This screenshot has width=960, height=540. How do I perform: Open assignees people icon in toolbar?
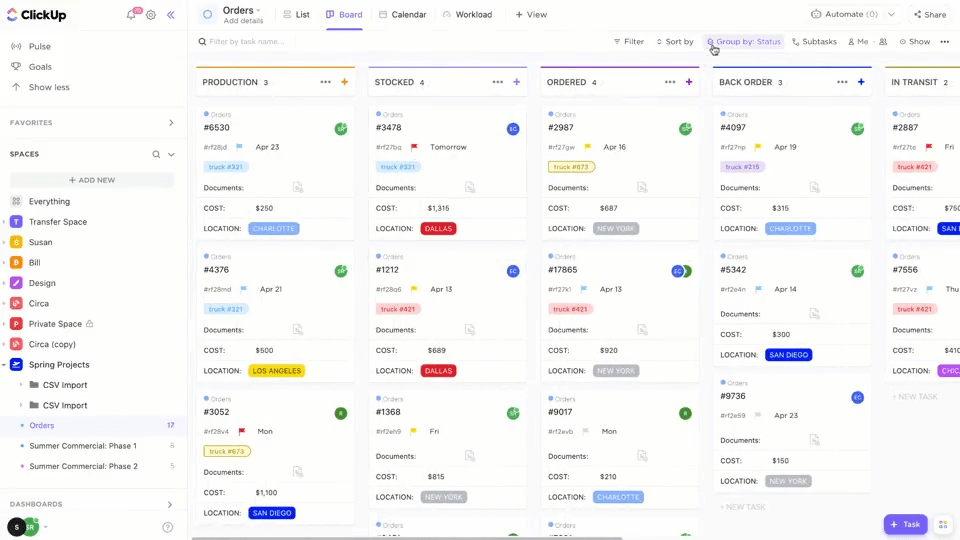883,42
